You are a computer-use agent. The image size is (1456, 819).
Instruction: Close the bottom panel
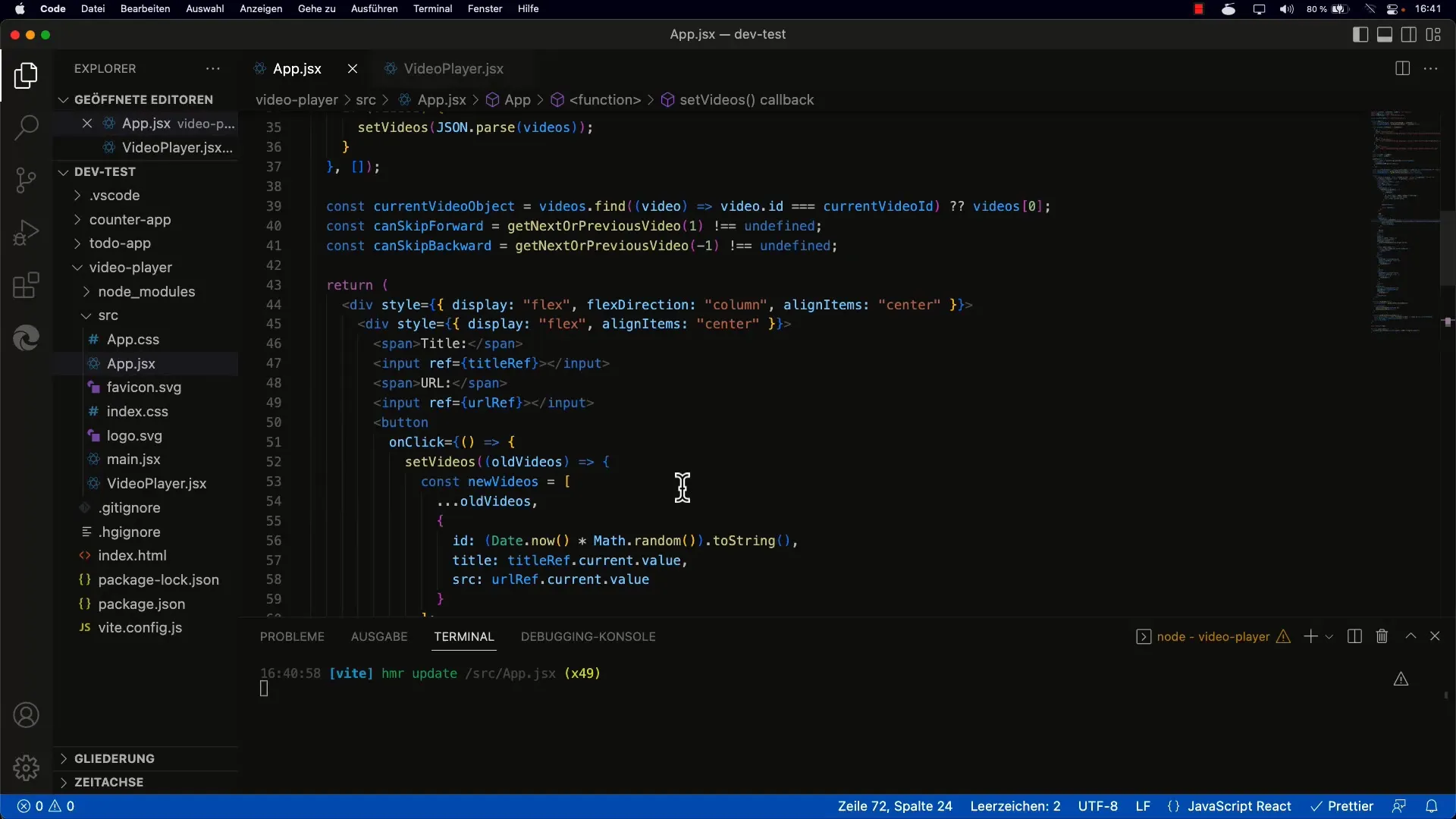1435,636
